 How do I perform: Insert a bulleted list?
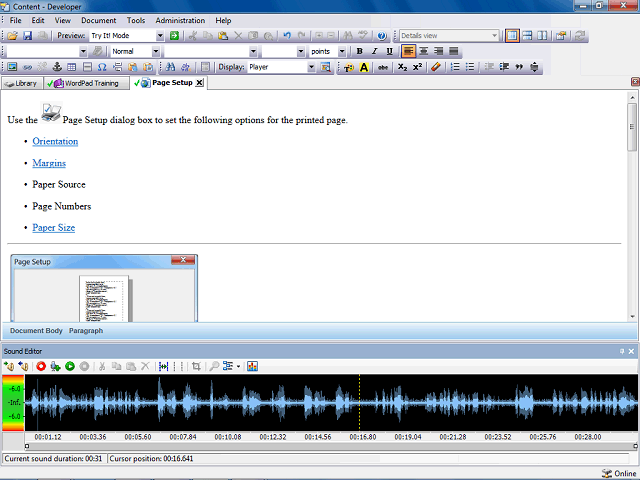470,67
